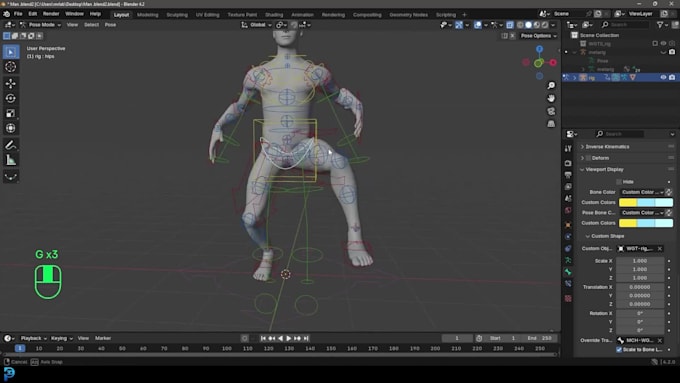Select the Cursor tool
The width and height of the screenshot is (680, 383).
pyautogui.click(x=11, y=67)
